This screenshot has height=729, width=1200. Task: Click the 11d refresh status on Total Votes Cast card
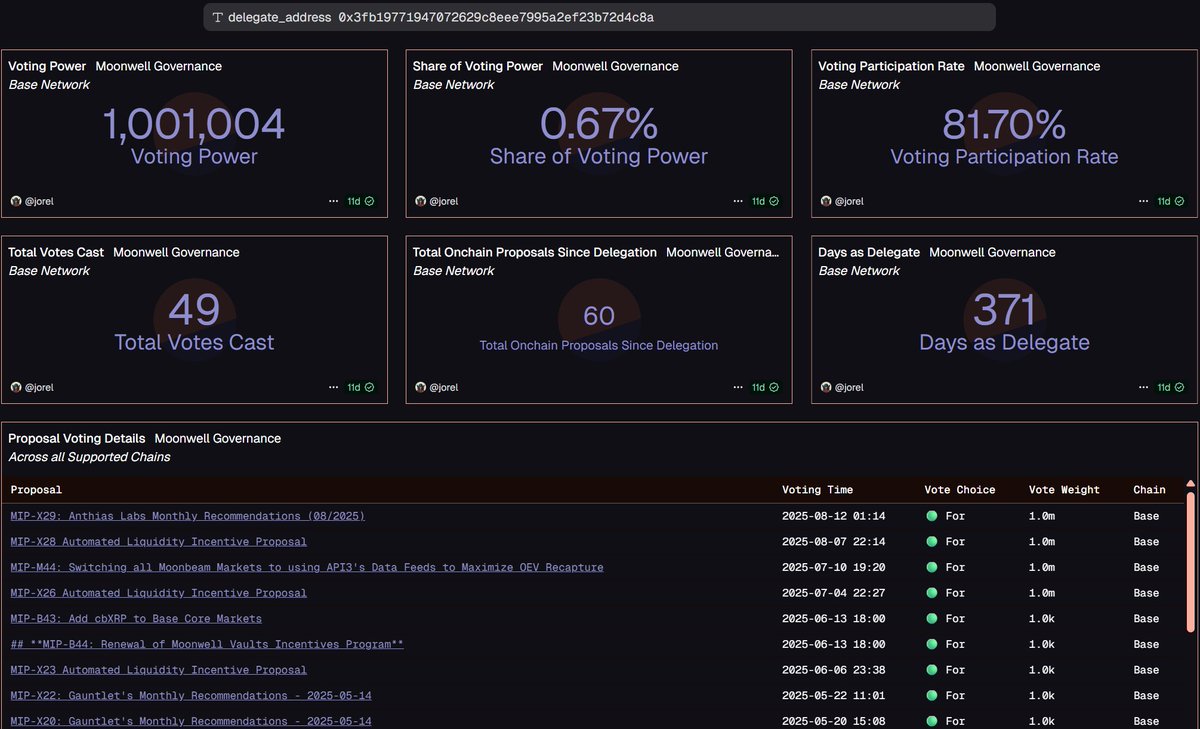tap(361, 387)
